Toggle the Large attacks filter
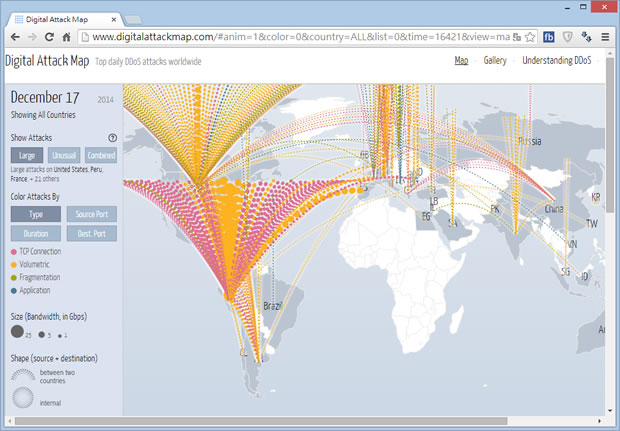The height and width of the screenshot is (431, 620). pyautogui.click(x=28, y=156)
